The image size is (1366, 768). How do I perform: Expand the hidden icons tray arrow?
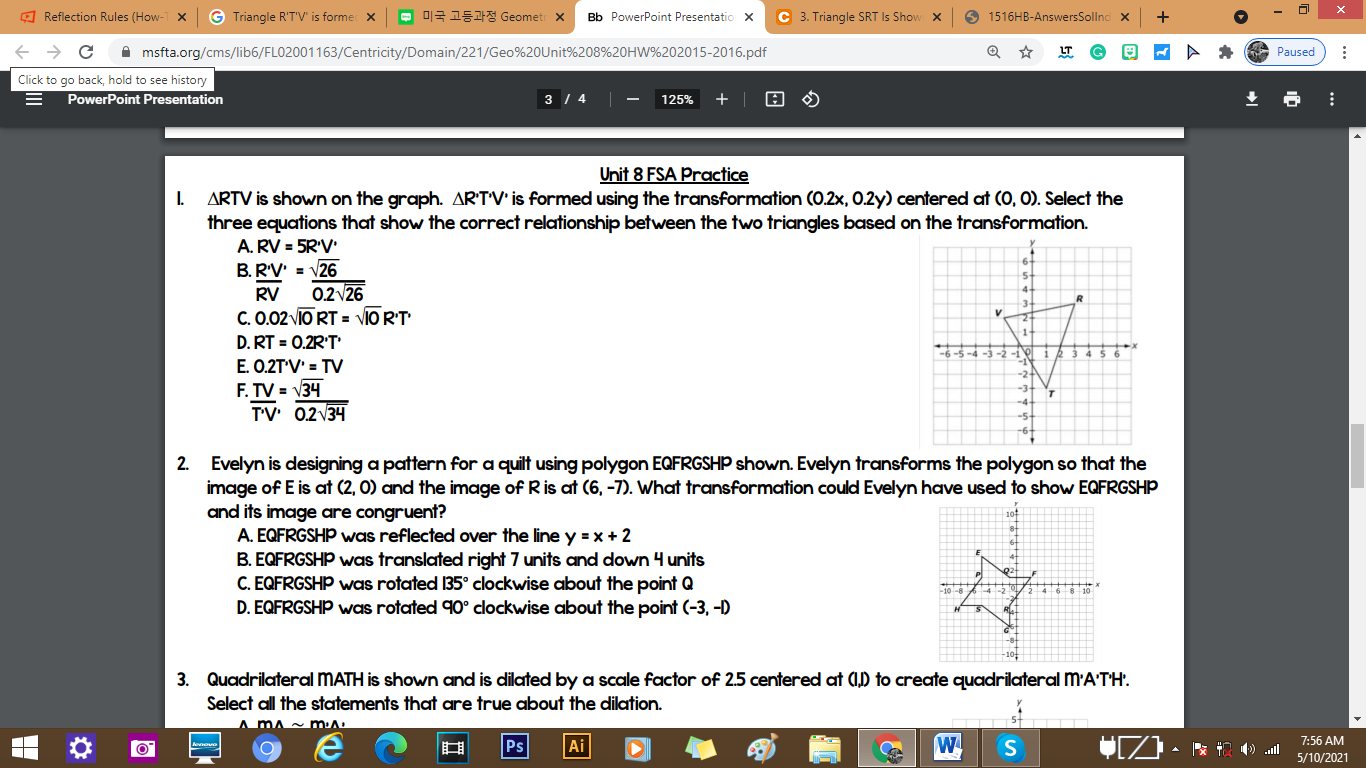click(x=1173, y=747)
